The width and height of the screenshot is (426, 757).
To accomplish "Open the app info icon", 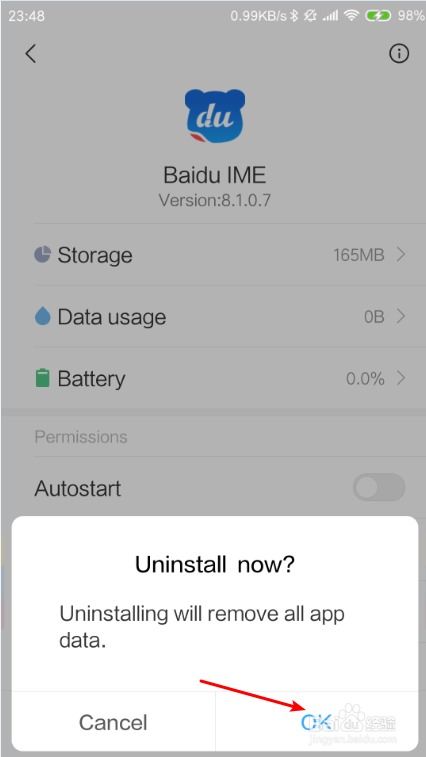I will coord(399,54).
